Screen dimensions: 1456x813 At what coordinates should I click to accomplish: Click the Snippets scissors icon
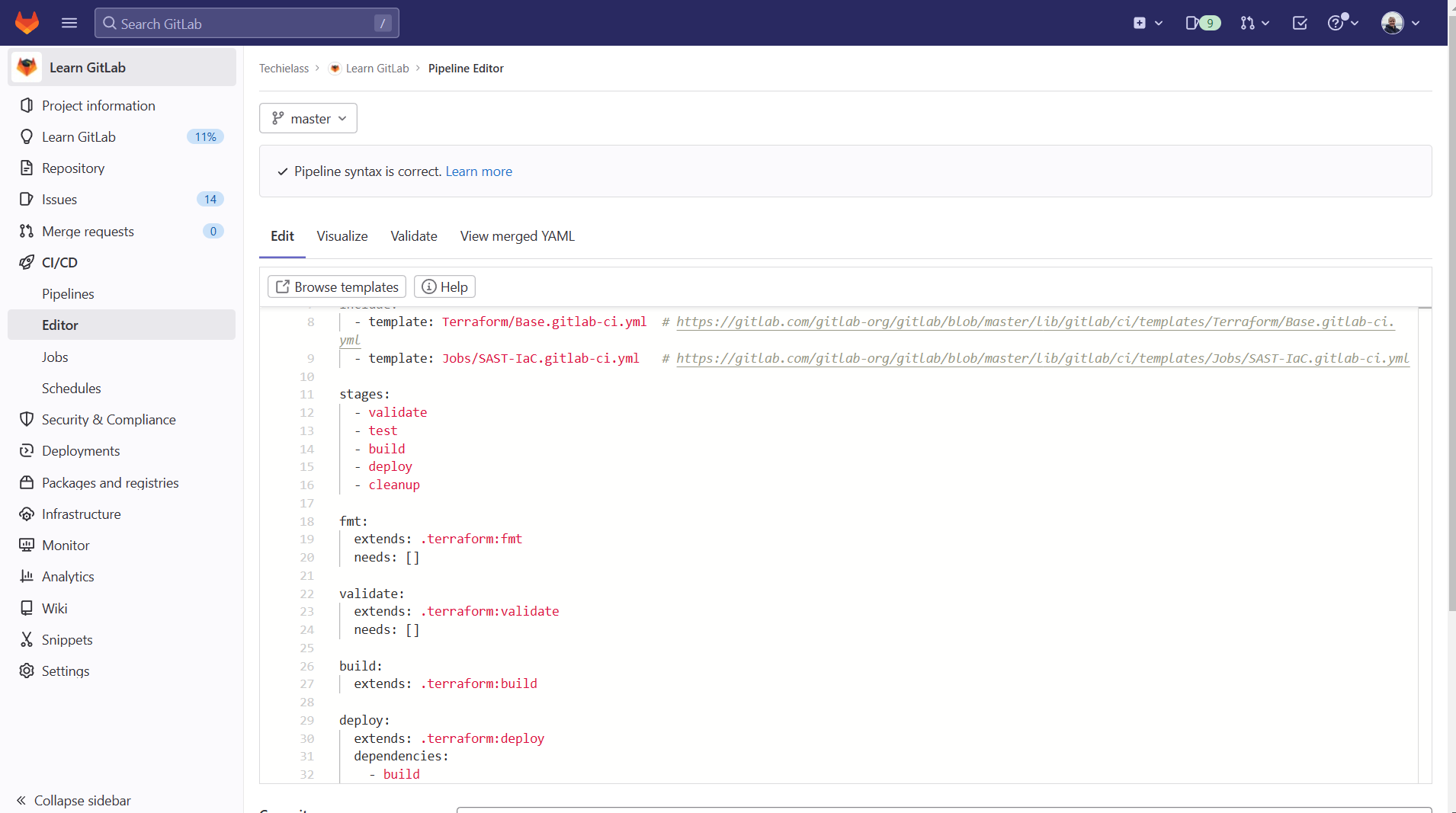[27, 639]
